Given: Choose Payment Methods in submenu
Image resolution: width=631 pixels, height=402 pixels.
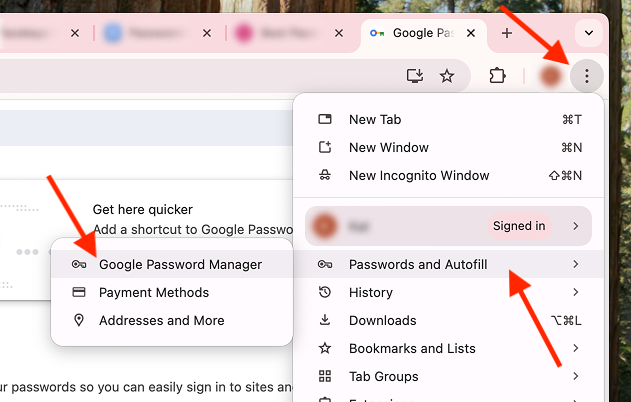Looking at the screenshot, I should (x=172, y=293).
